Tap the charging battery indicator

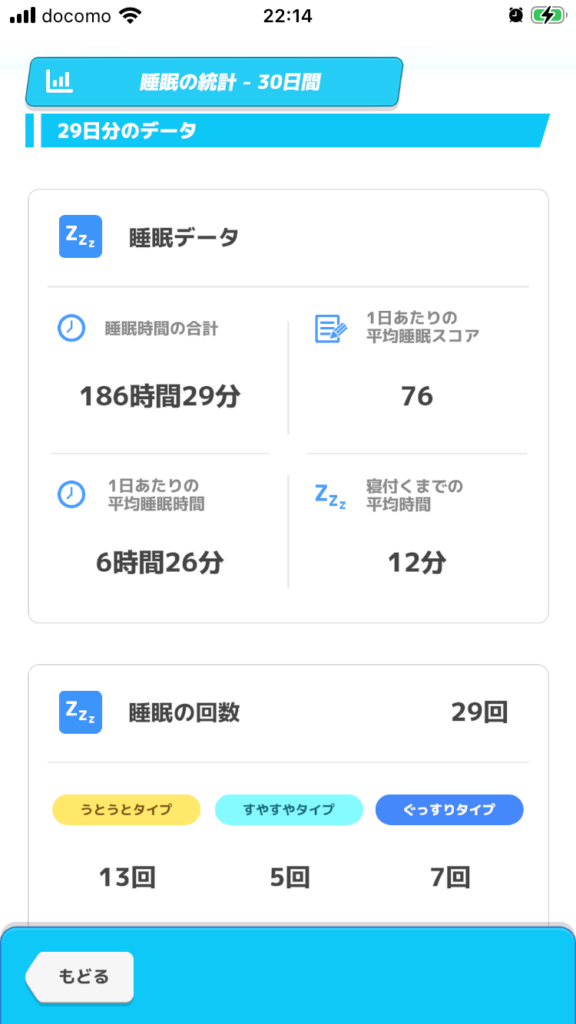tap(548, 16)
